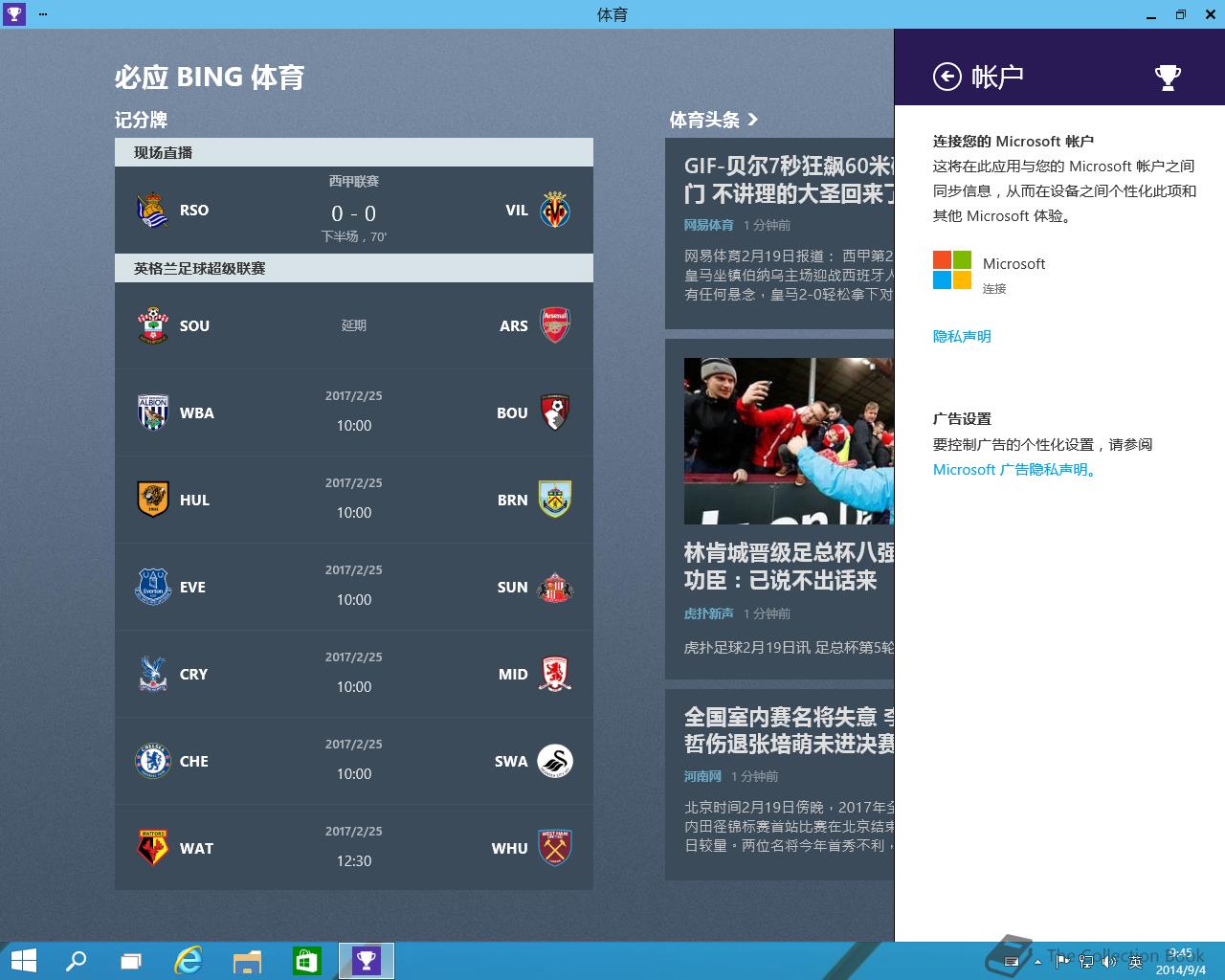Image resolution: width=1225 pixels, height=980 pixels.
Task: Click the West Bromwich (WBA) crest
Action: click(x=153, y=412)
